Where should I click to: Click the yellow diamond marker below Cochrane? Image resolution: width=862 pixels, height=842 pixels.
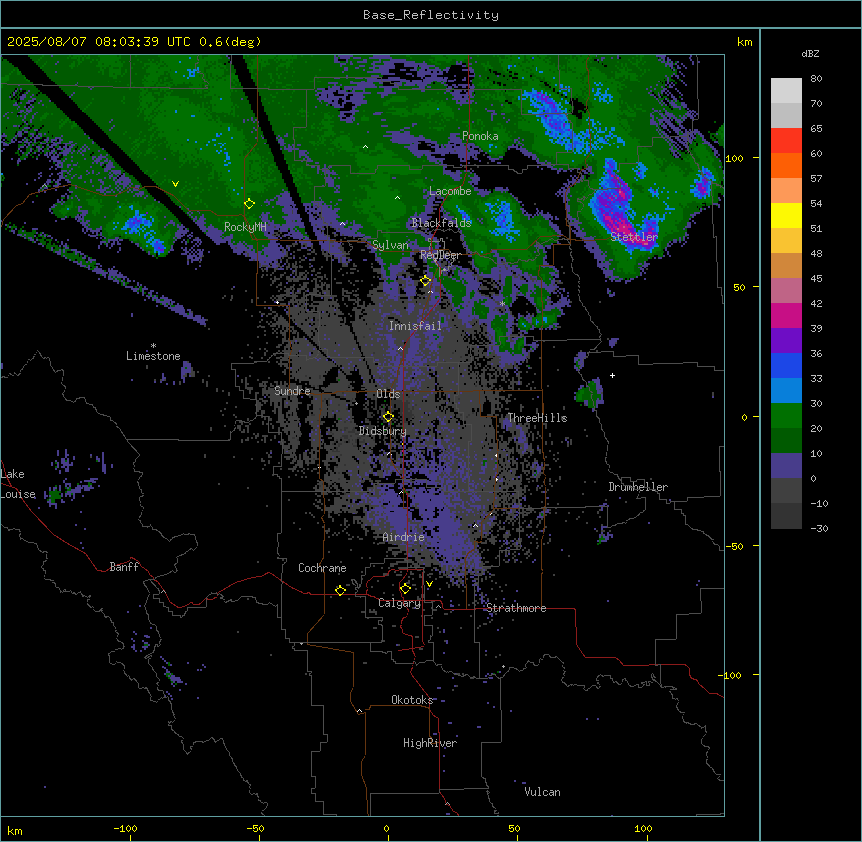point(340,590)
